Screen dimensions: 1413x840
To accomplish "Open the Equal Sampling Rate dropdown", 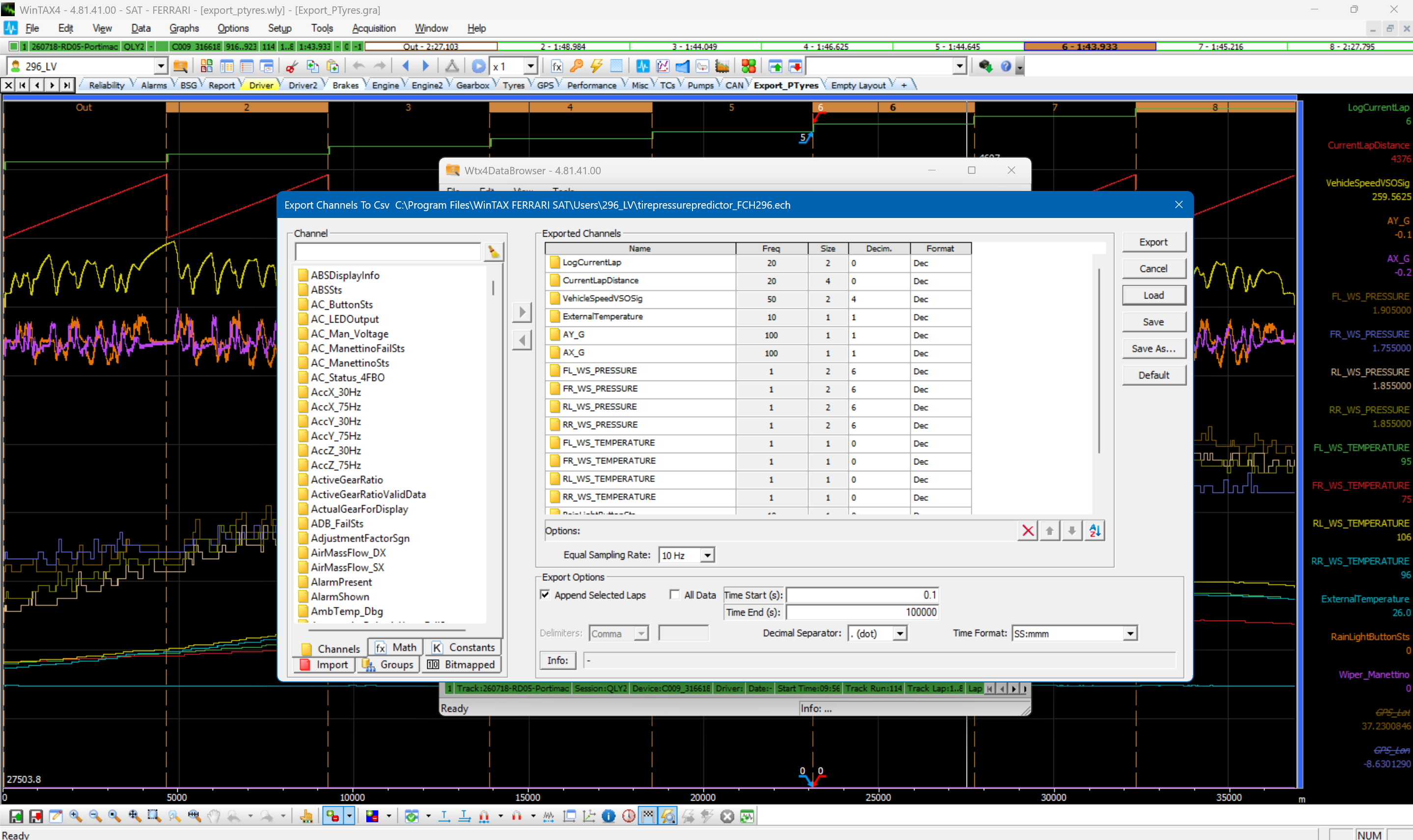I will click(x=707, y=555).
